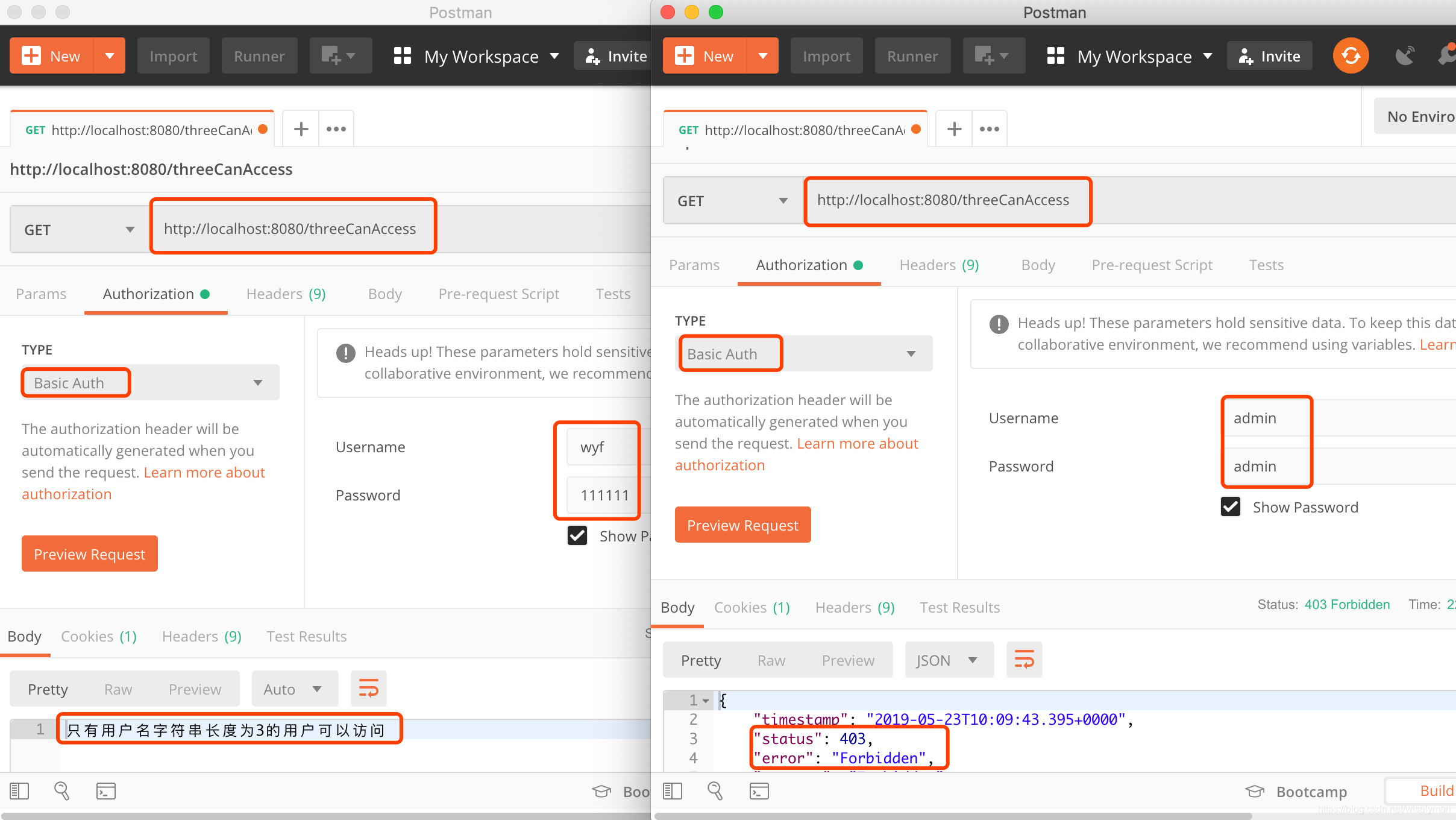Screen dimensions: 1456x820
Task: Open Params tab in left window
Action: point(41,294)
